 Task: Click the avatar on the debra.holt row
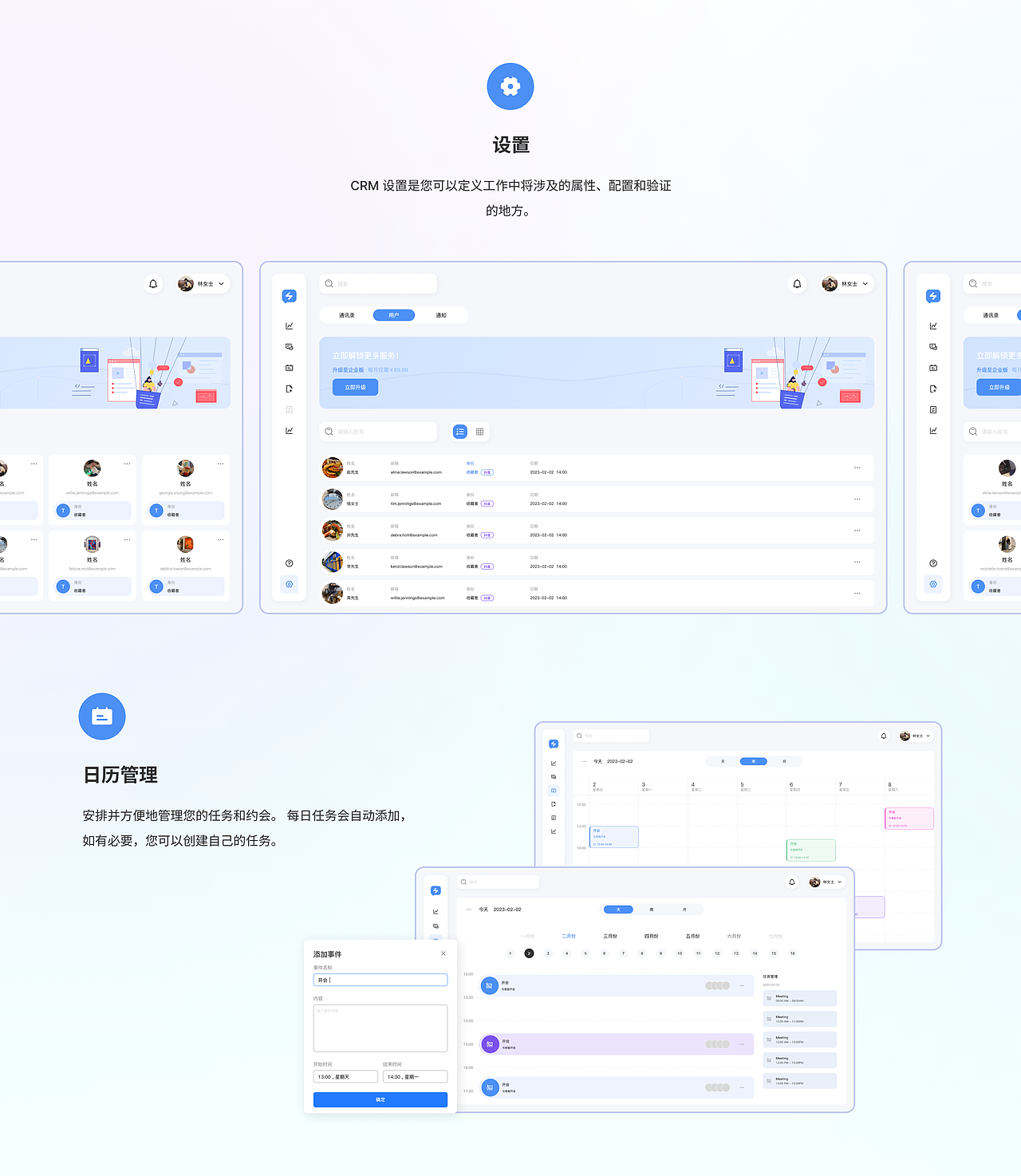pos(333,531)
